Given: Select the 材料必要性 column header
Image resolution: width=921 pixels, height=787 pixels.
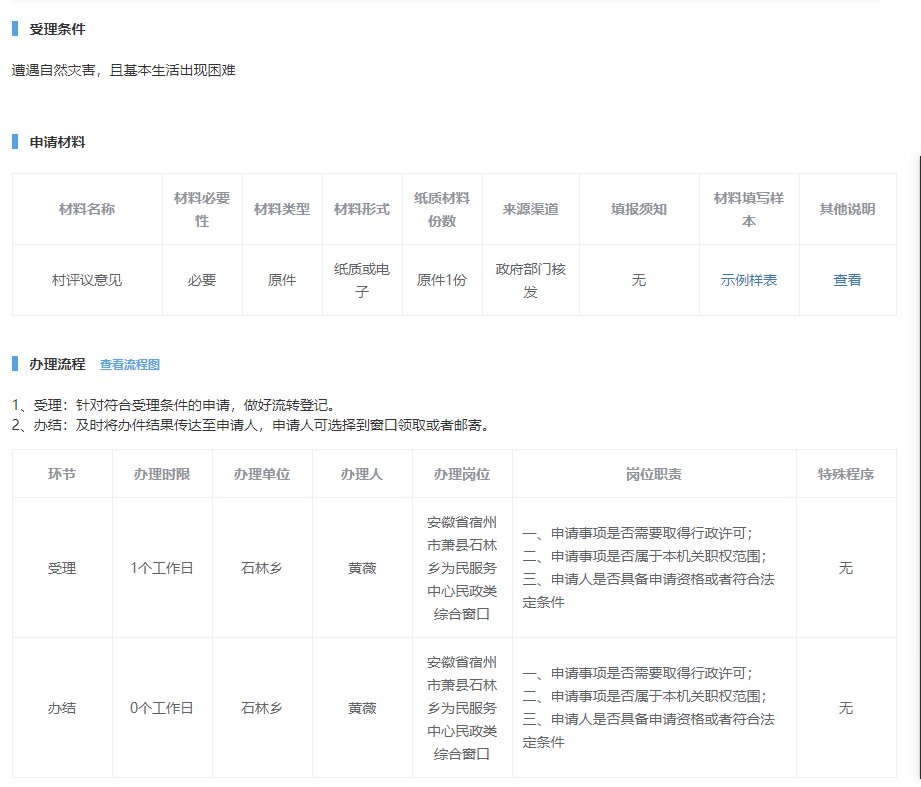Looking at the screenshot, I should tap(202, 209).
